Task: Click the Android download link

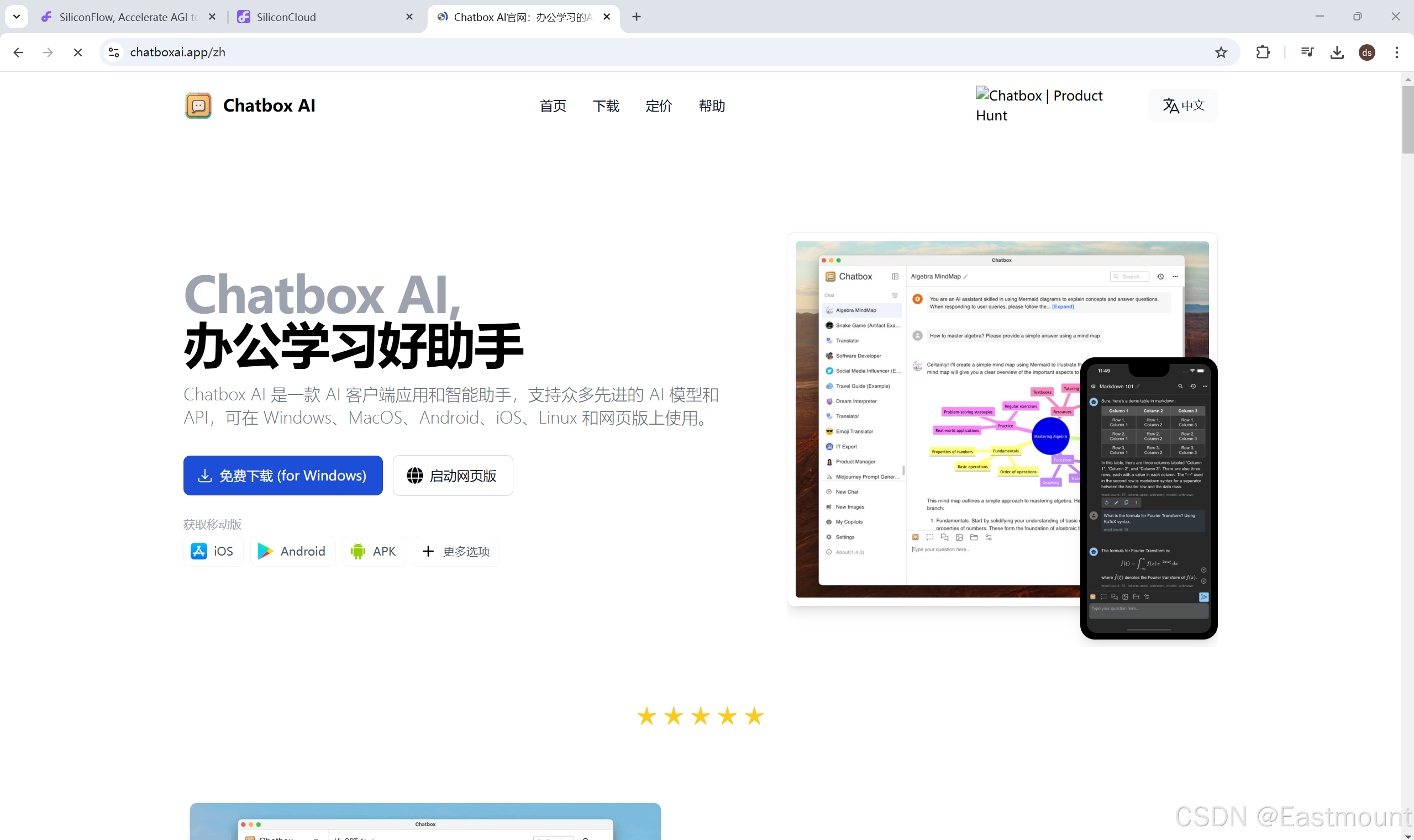Action: pos(292,551)
